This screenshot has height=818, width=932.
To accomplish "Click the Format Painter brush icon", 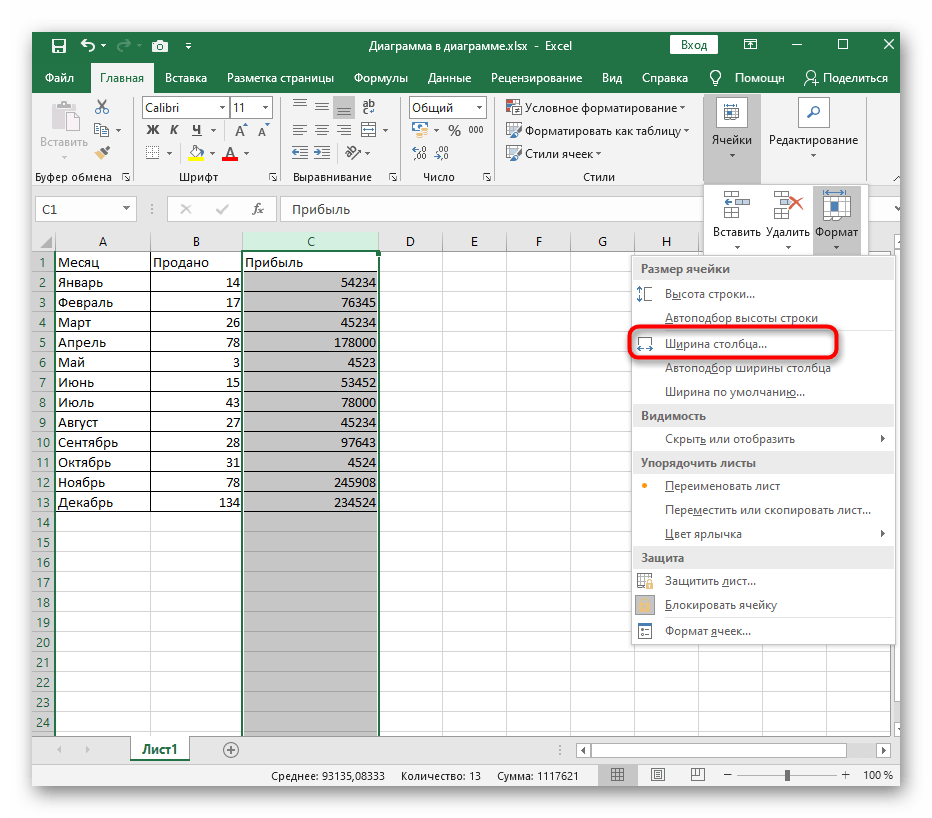I will [x=102, y=153].
